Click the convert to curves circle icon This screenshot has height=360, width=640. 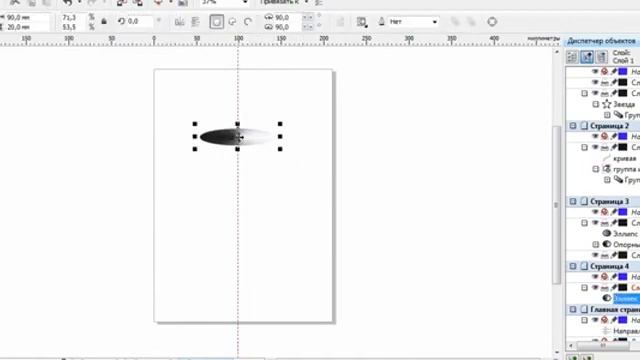(492, 22)
